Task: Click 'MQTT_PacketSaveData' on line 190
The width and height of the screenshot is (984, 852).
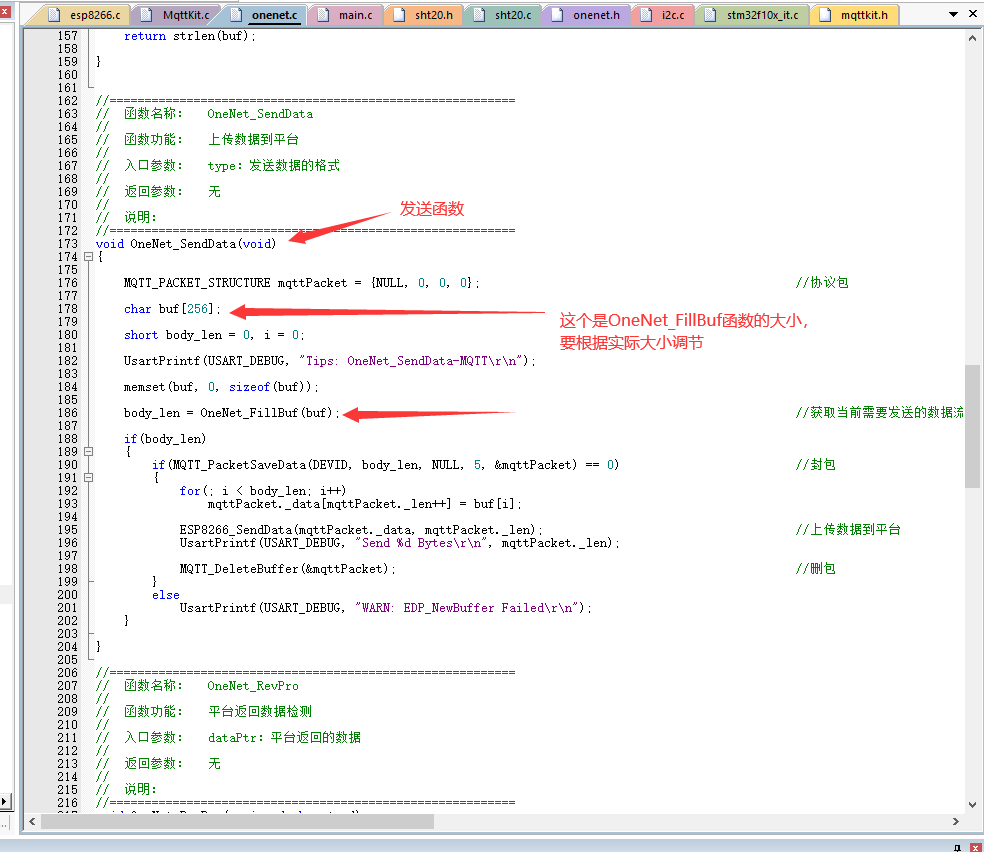Action: click(239, 465)
